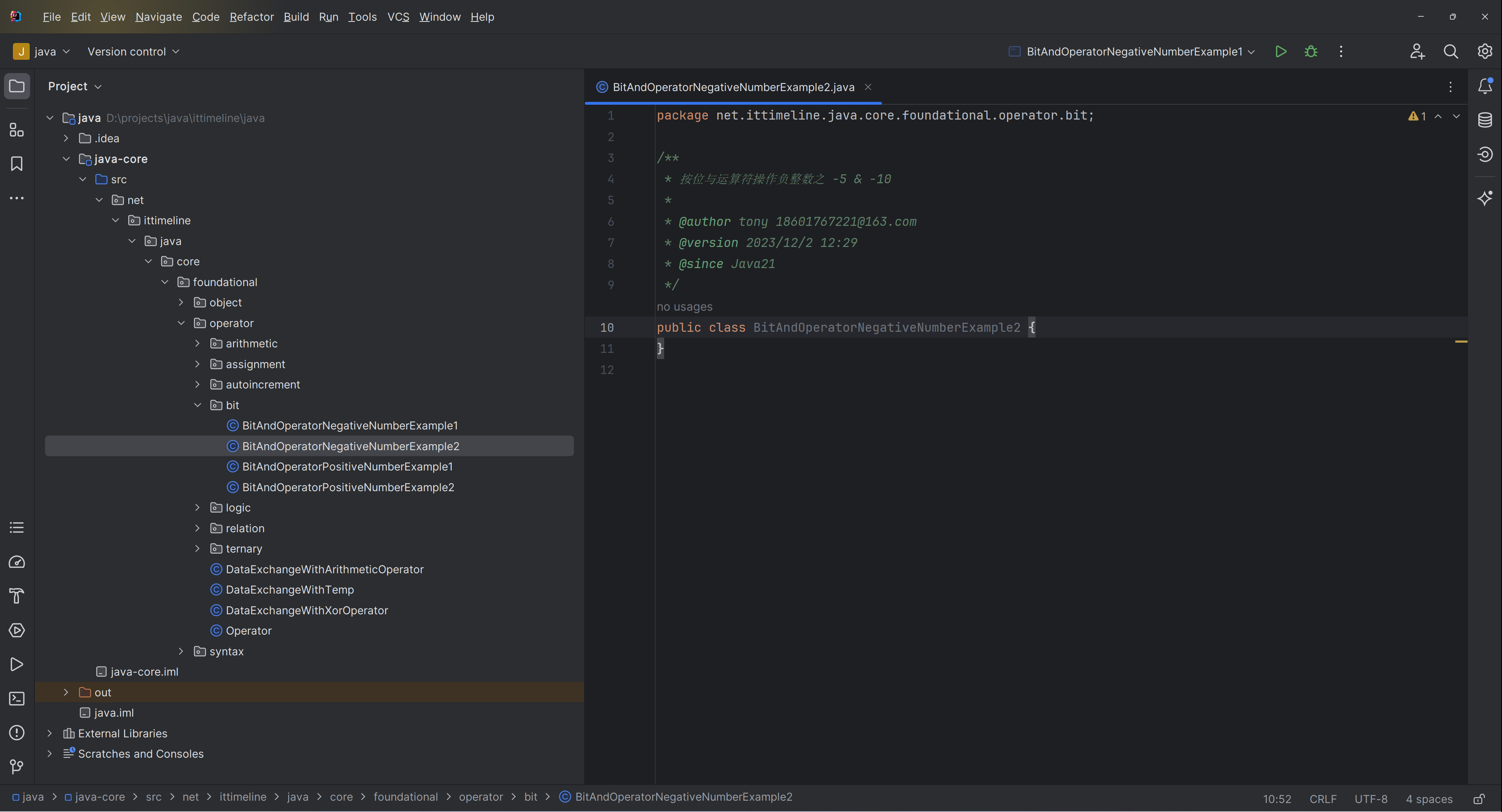
Task: Run BitAndOperatorNegativeNumberExample1 with green play button
Action: click(x=1280, y=51)
